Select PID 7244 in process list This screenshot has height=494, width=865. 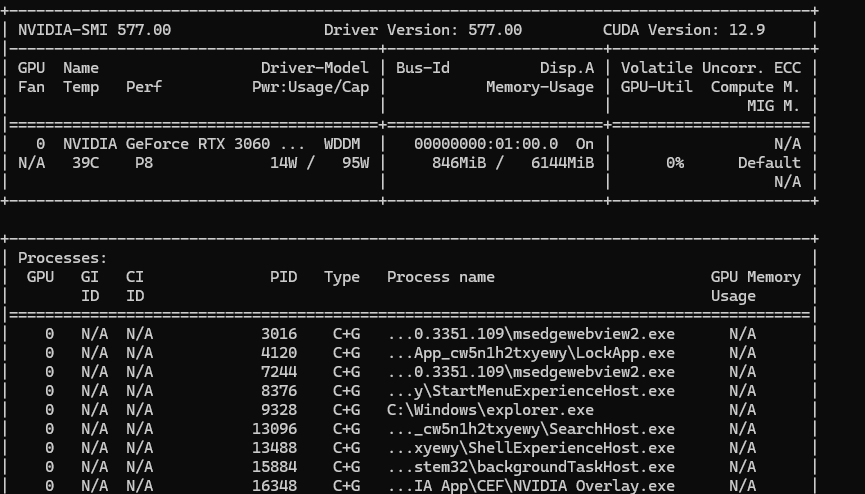(279, 372)
